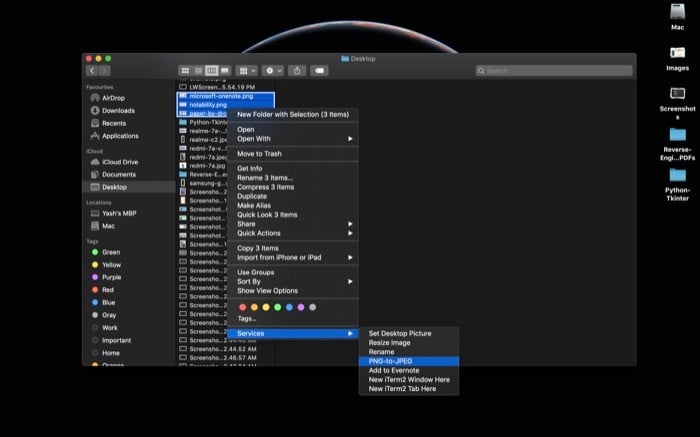Go forward with the Finder forward arrow

[x=104, y=71]
